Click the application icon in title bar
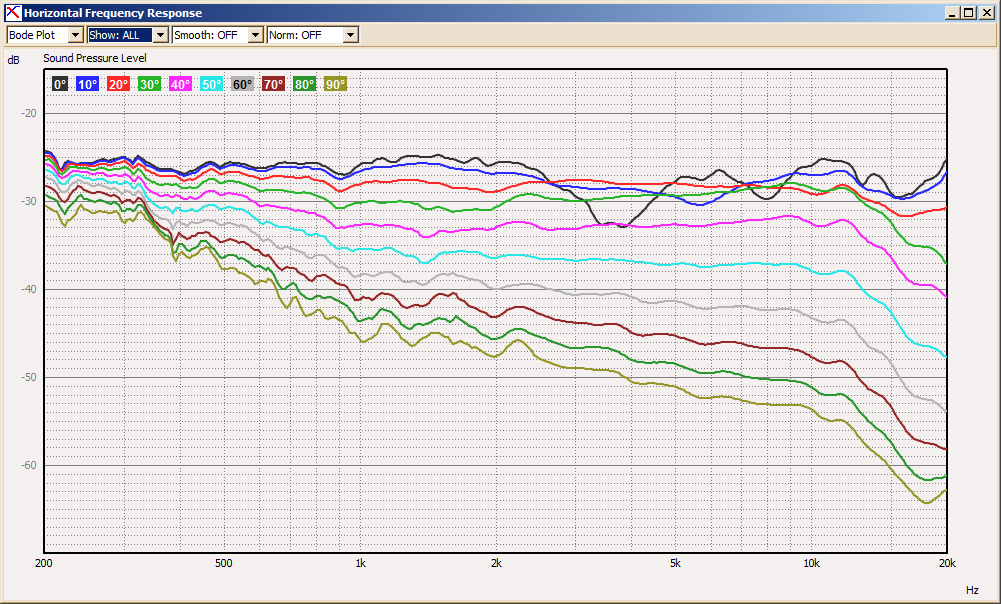This screenshot has width=1001, height=604. point(13,12)
